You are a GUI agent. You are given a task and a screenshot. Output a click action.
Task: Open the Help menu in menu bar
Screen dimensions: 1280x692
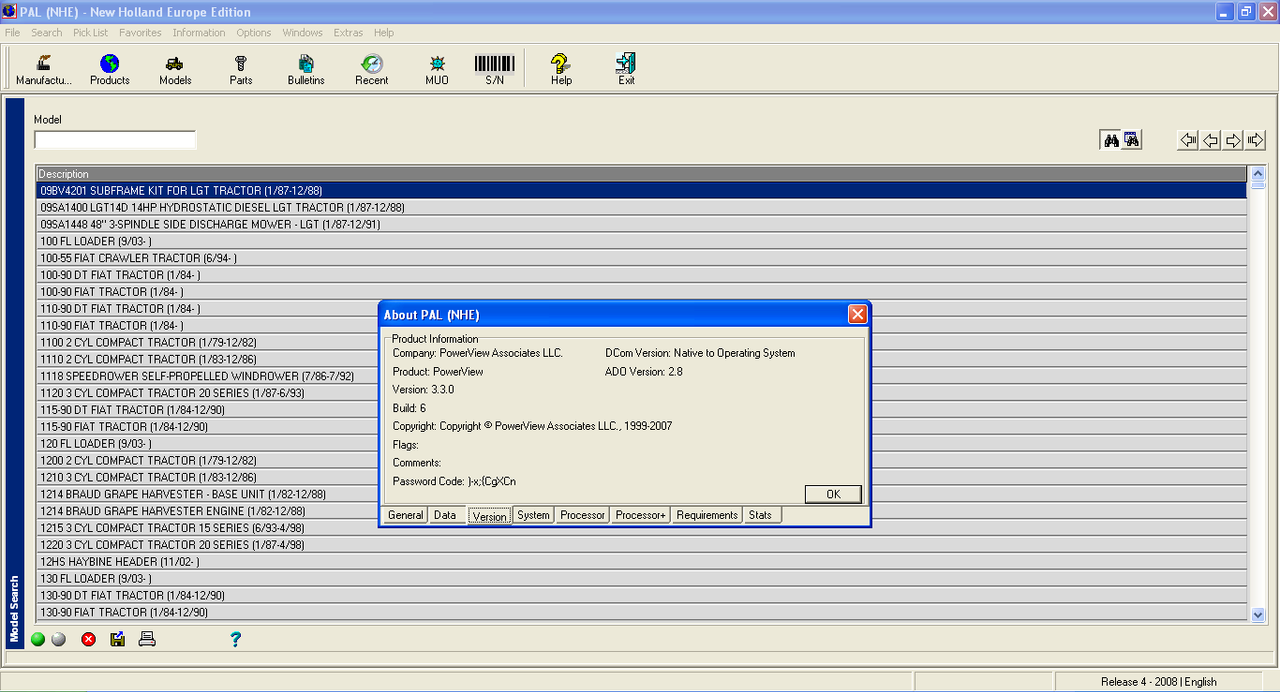(x=384, y=32)
